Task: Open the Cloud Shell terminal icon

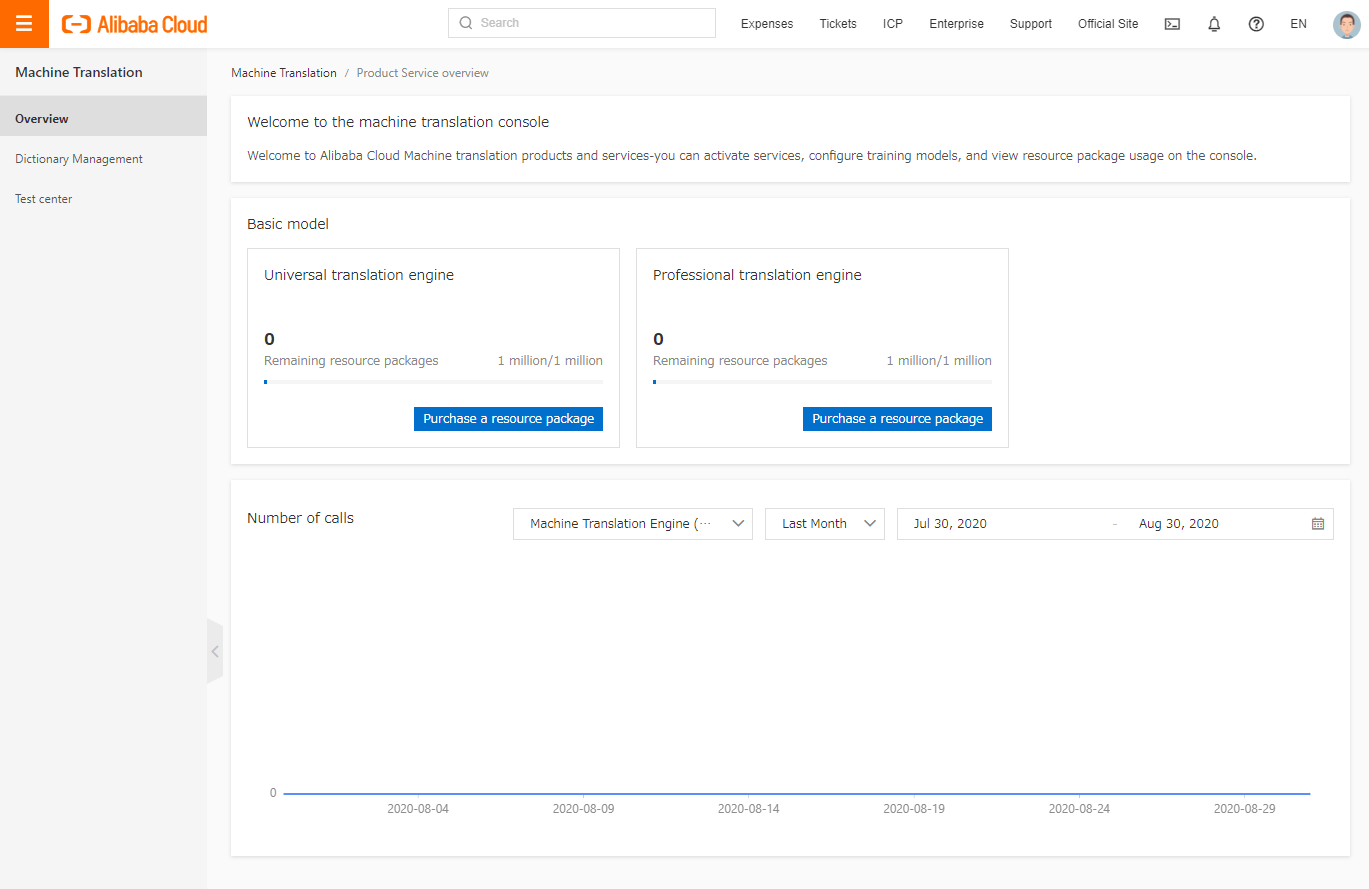Action: point(1172,24)
